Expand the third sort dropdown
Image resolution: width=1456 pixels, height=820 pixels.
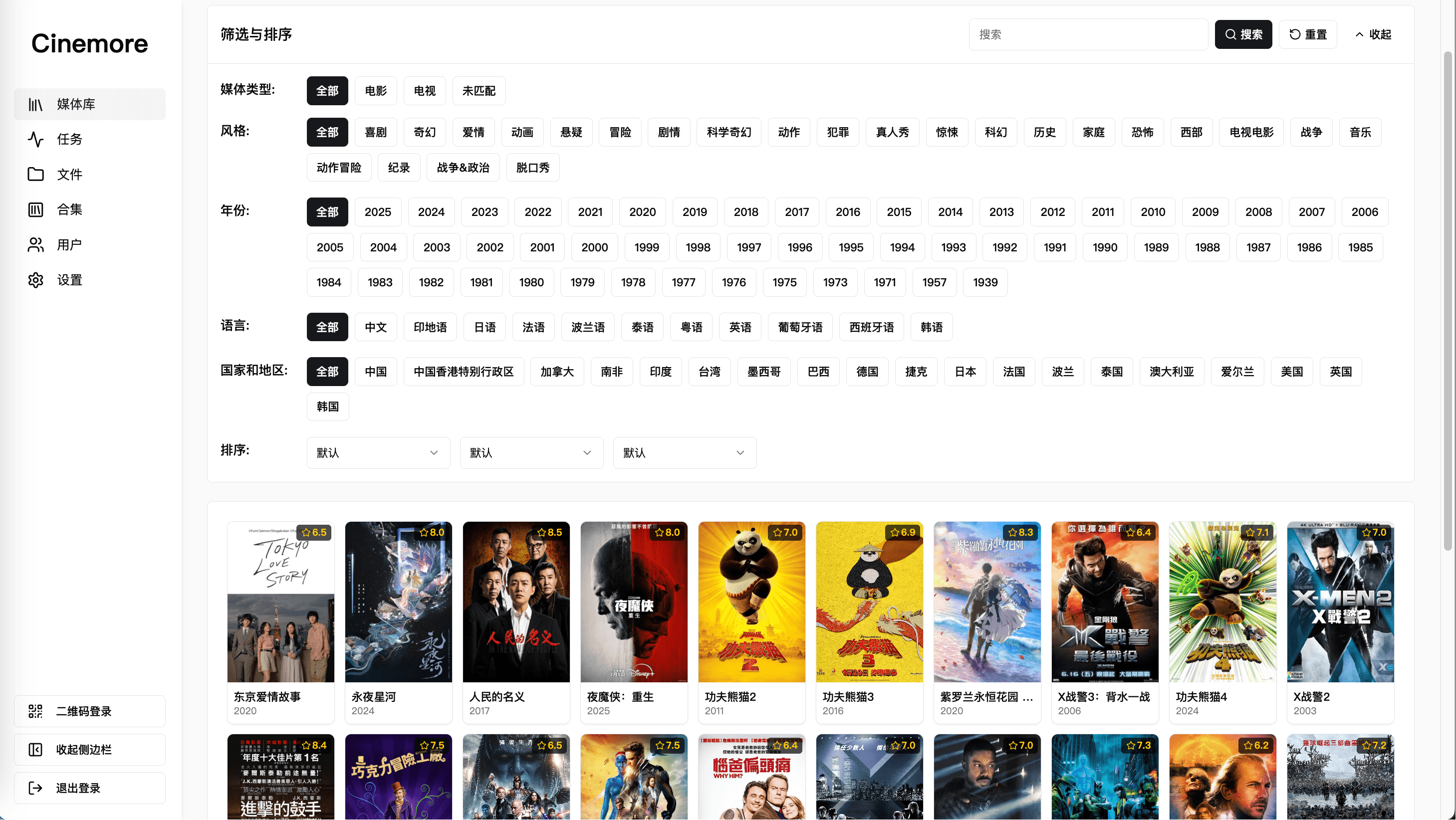click(685, 453)
